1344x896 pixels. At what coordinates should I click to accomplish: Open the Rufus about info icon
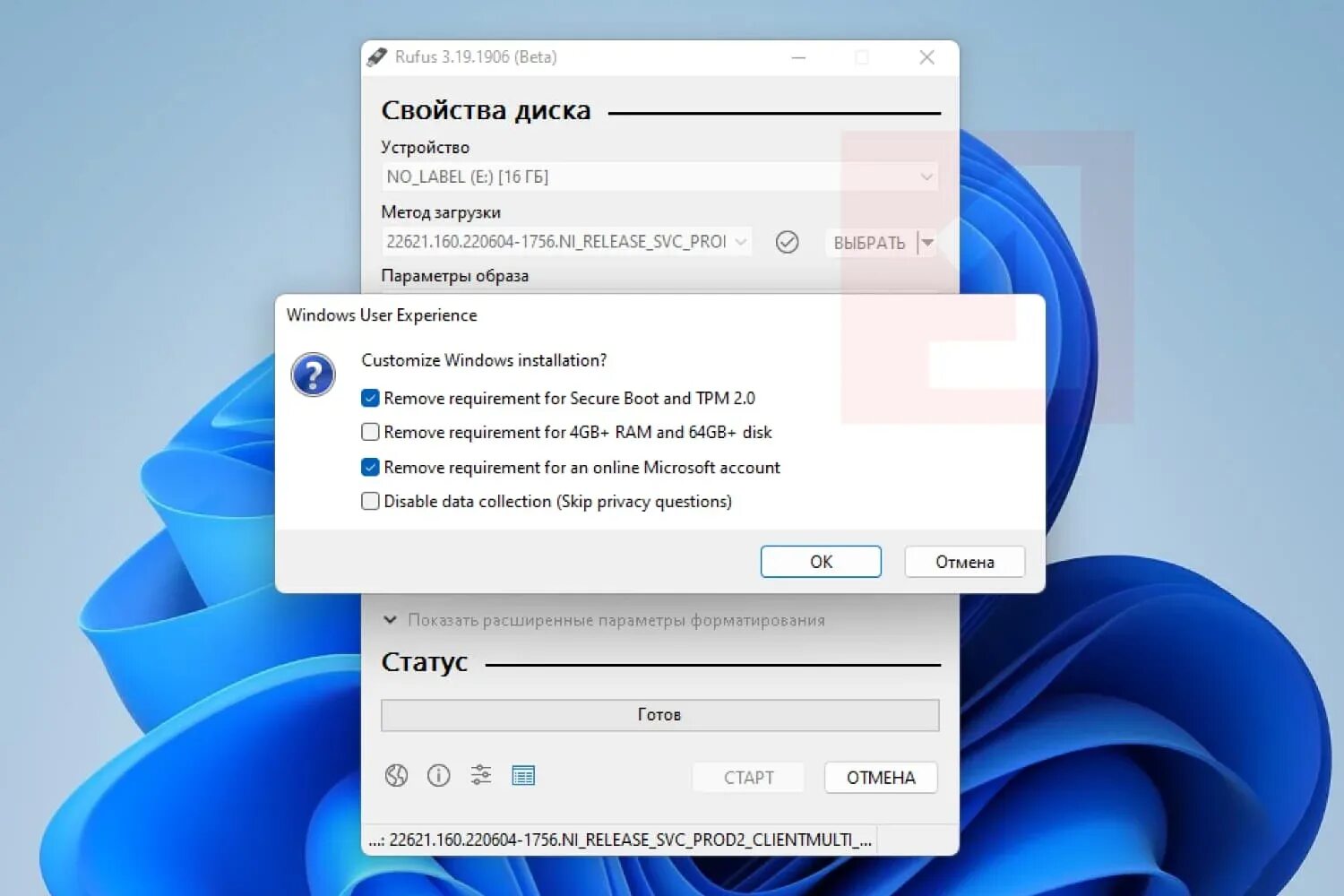[438, 775]
